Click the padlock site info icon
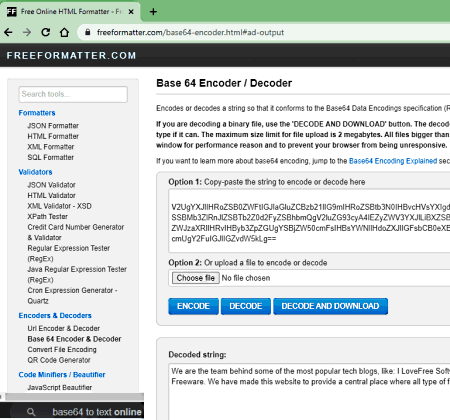This screenshot has width=450, height=420. [x=87, y=32]
